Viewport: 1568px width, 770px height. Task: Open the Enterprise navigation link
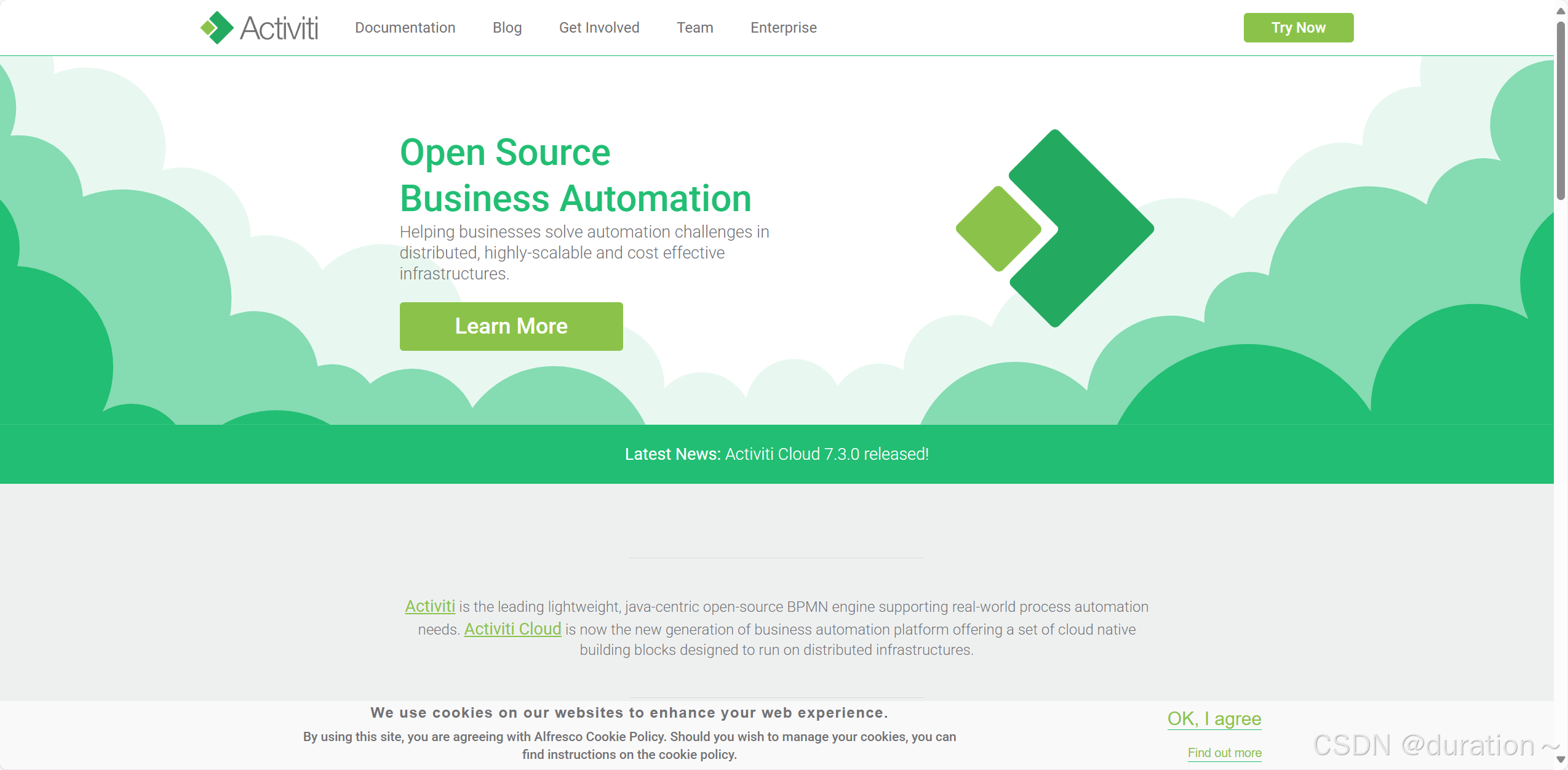(x=783, y=28)
